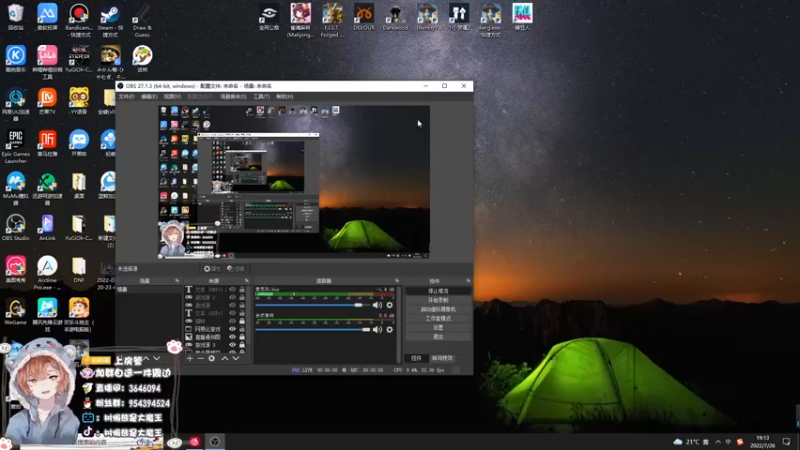Launch the Steam desktop shortcut
Image resolution: width=800 pixels, height=450 pixels.
tap(110, 20)
